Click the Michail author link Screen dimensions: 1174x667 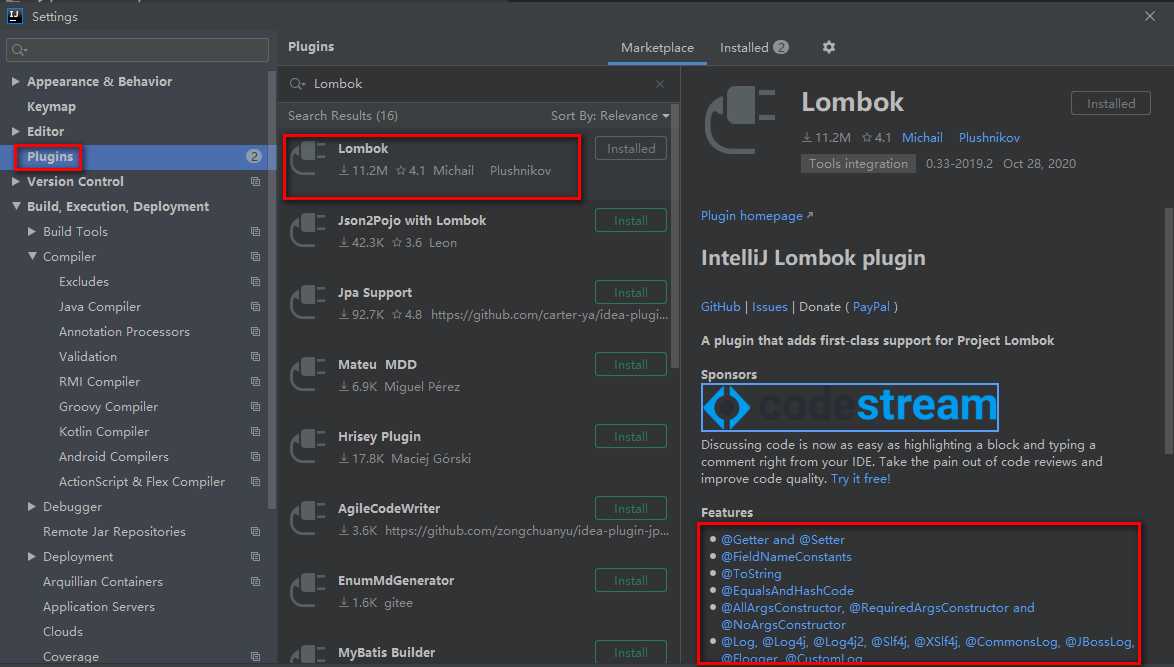pyautogui.click(x=922, y=138)
